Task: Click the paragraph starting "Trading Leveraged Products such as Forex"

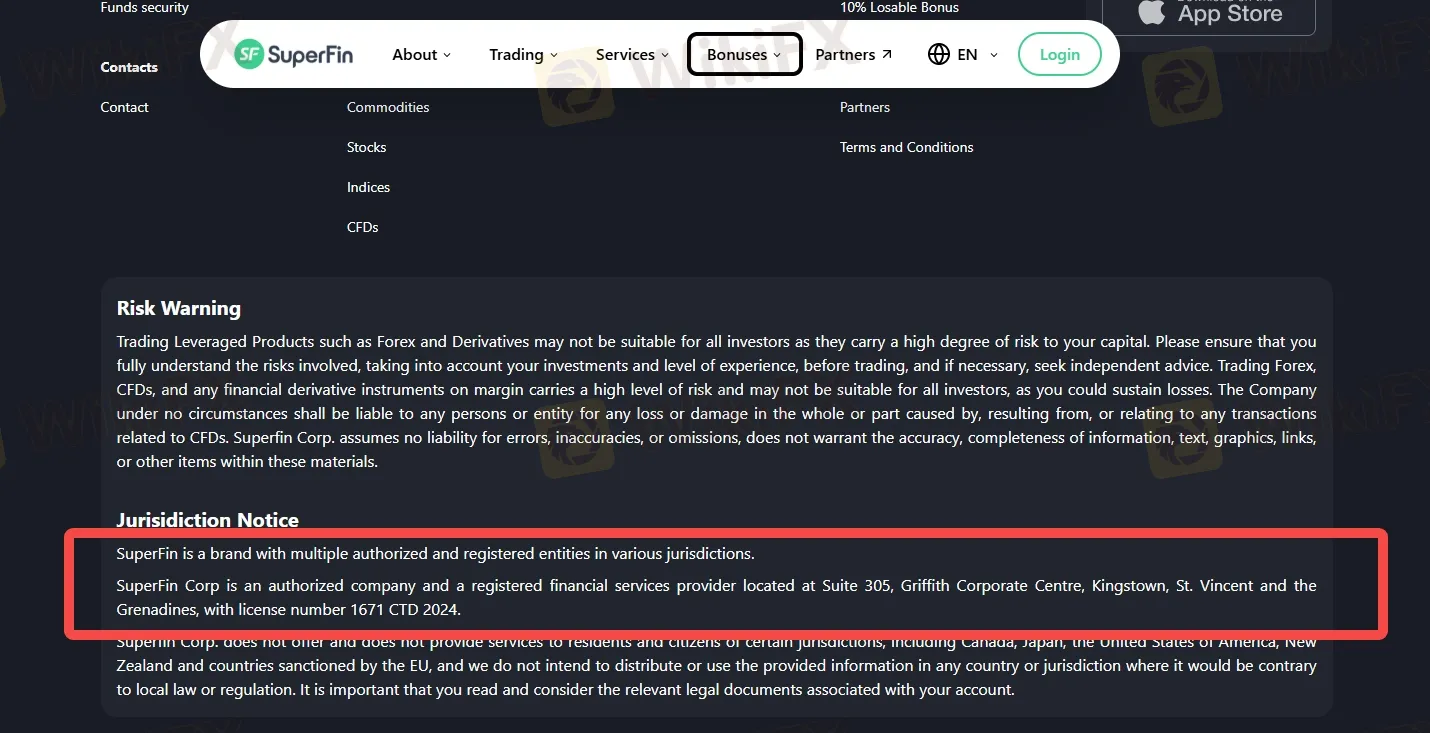Action: point(716,402)
